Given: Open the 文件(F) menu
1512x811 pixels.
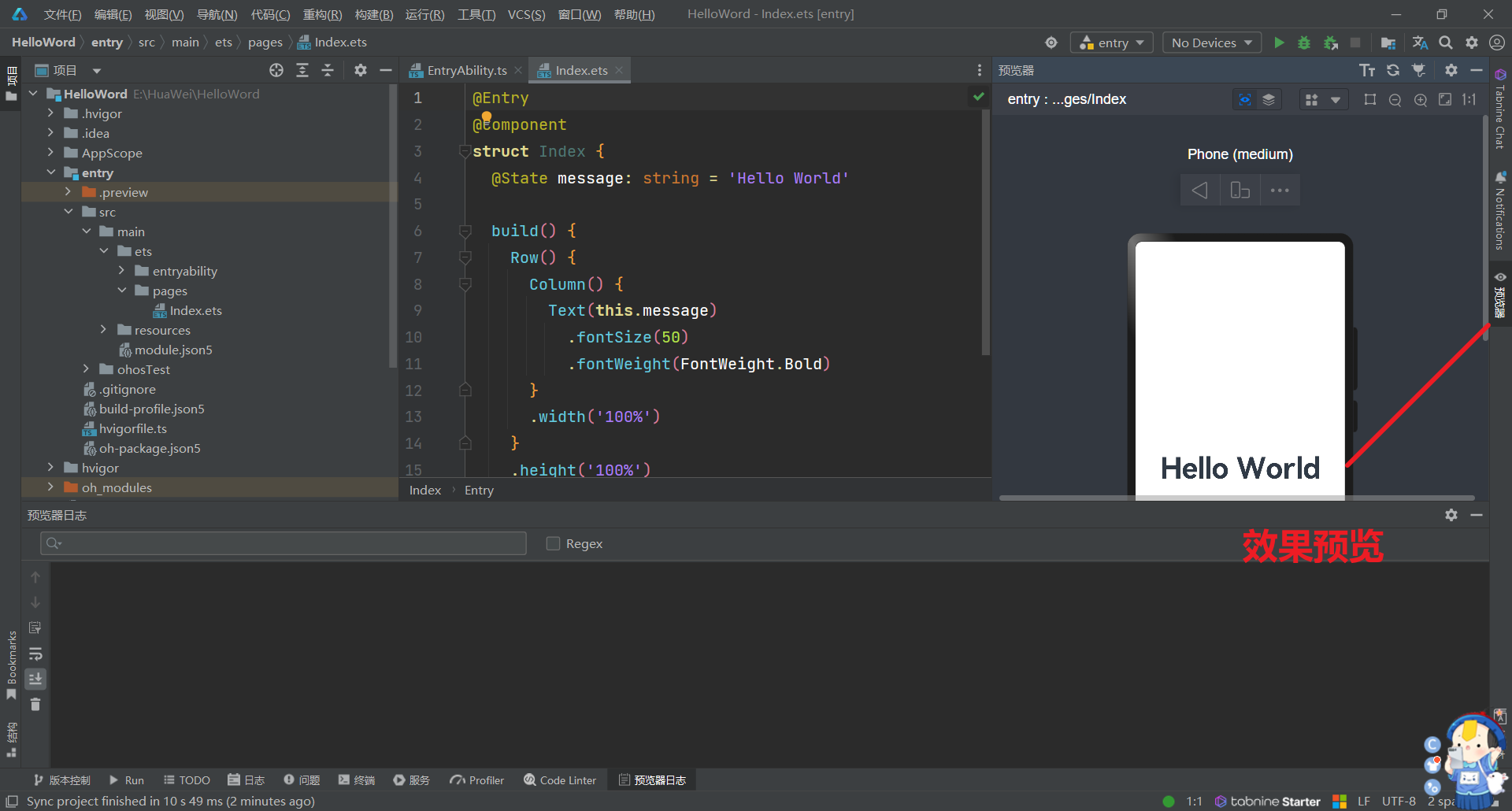Looking at the screenshot, I should 62,14.
